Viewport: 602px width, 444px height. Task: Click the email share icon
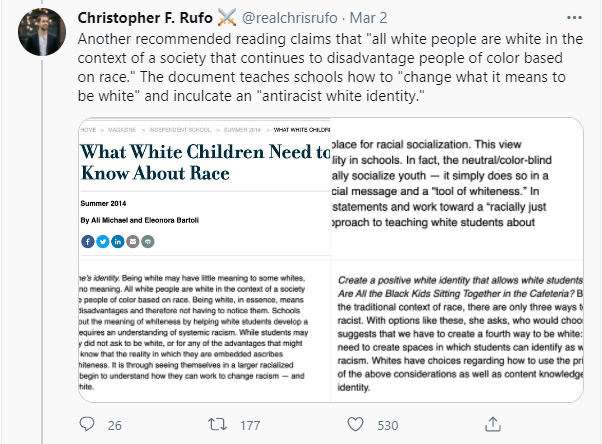tap(133, 241)
